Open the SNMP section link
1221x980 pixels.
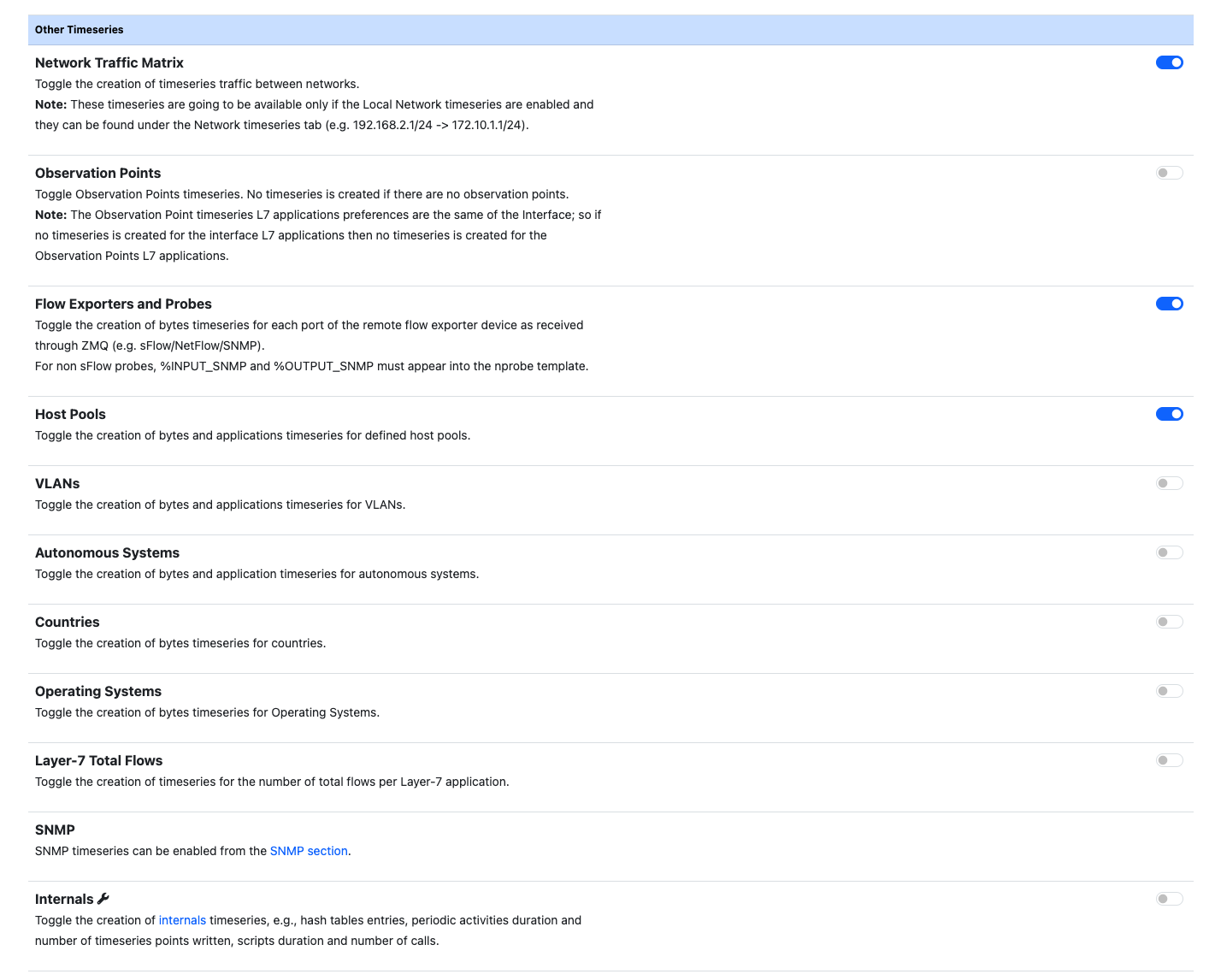coord(309,851)
